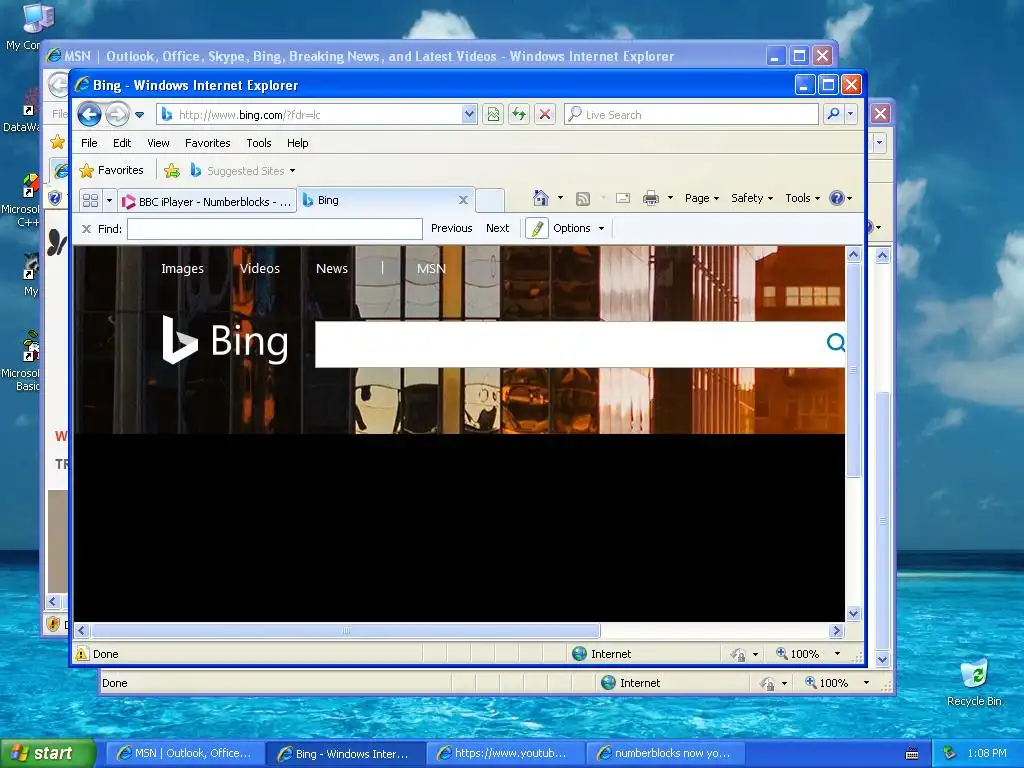Open the View menu
This screenshot has width=1024, height=768.
click(x=158, y=143)
